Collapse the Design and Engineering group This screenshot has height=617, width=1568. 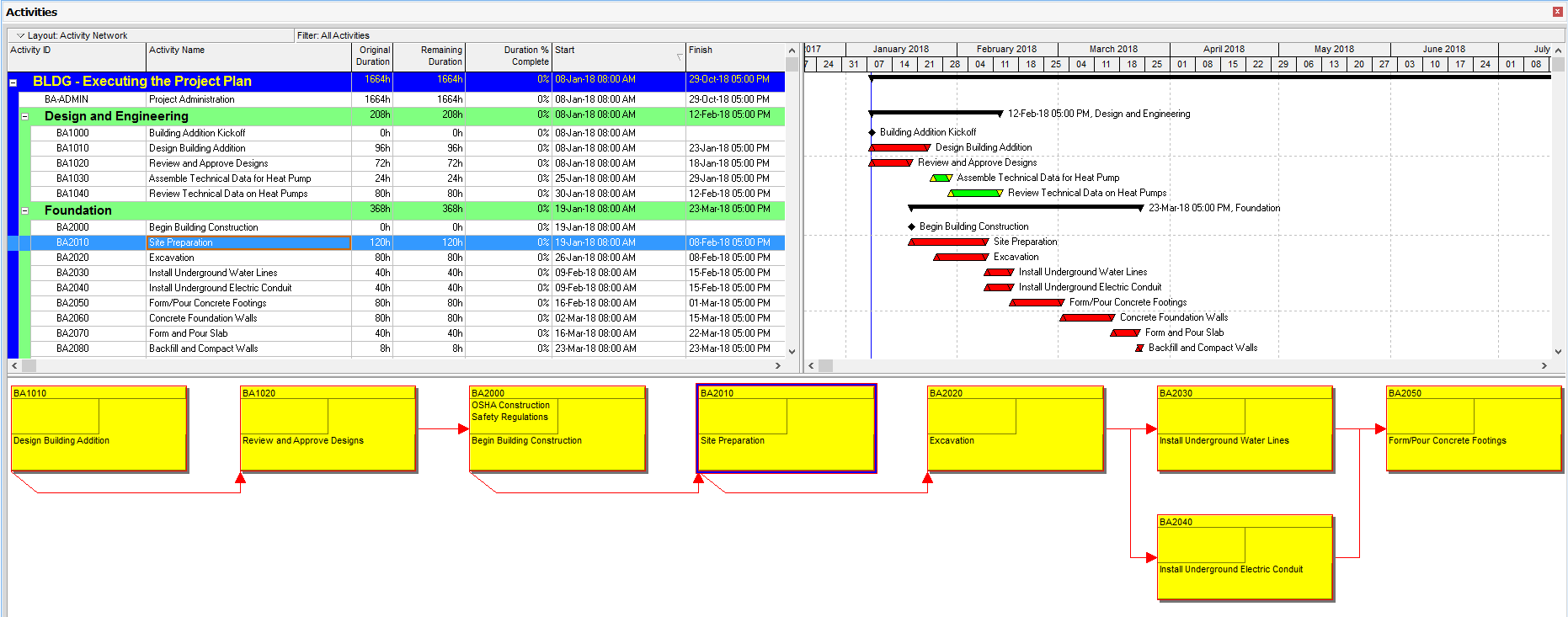tap(25, 117)
